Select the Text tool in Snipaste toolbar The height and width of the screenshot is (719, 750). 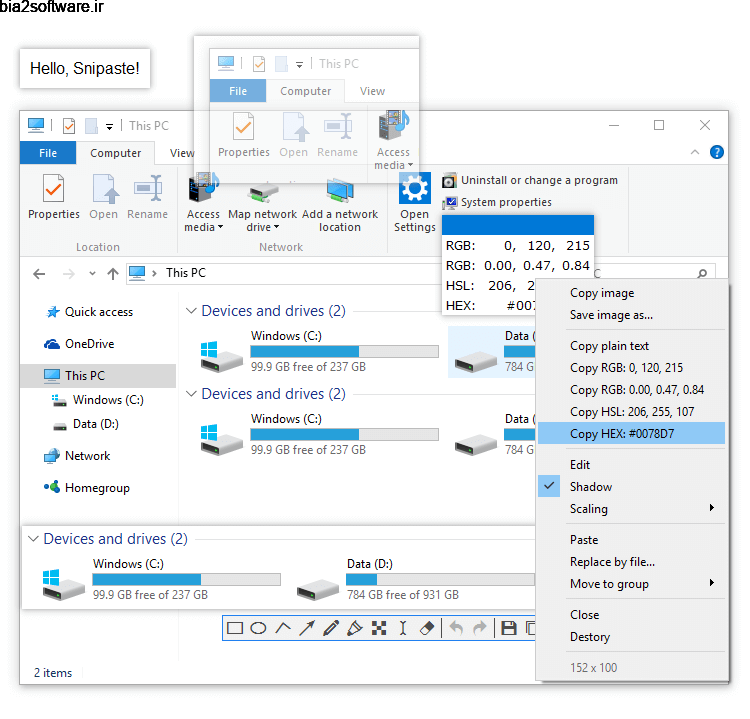(x=403, y=628)
